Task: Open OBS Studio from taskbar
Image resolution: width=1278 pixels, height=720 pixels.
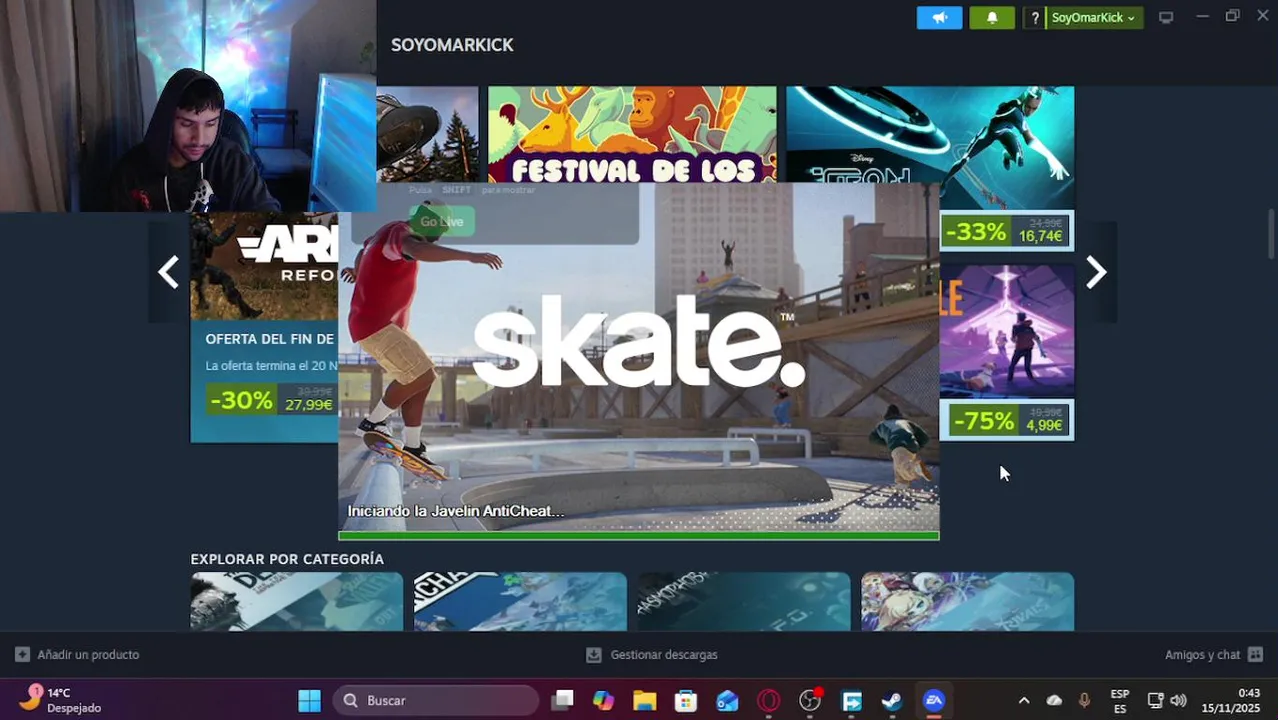Action: [x=810, y=700]
